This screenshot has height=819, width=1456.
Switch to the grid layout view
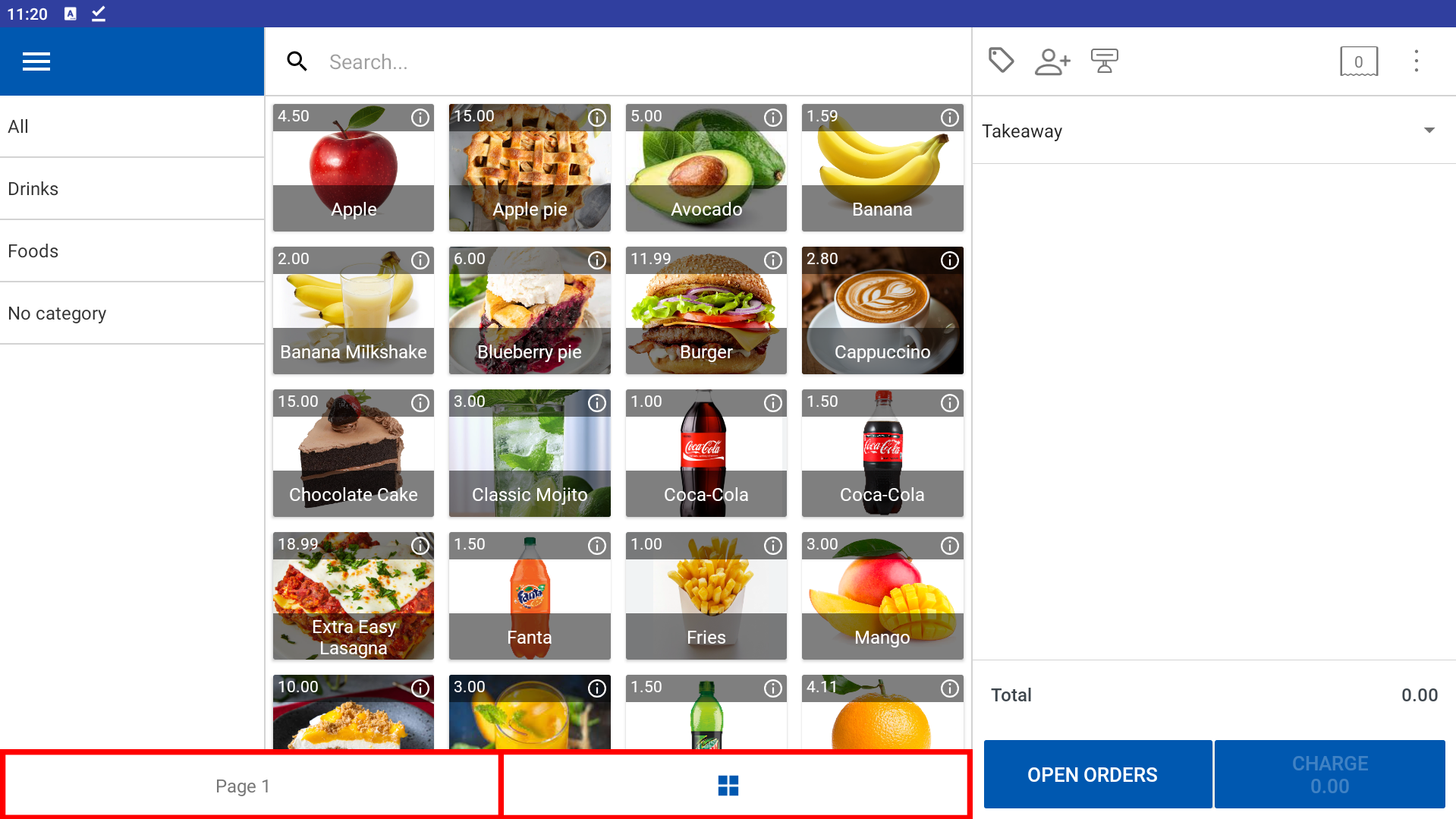coord(728,786)
